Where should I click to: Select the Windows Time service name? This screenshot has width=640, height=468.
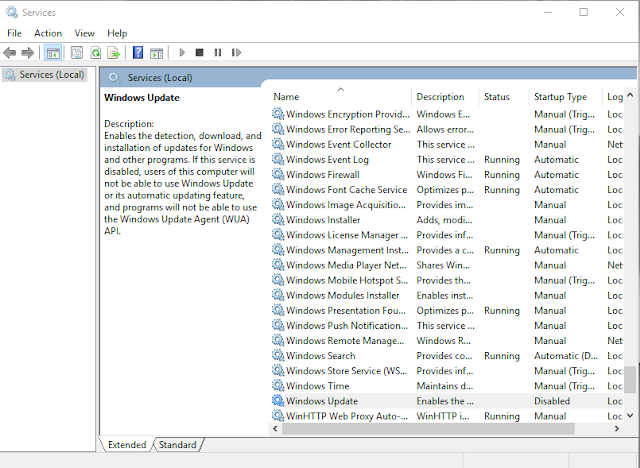click(x=318, y=386)
